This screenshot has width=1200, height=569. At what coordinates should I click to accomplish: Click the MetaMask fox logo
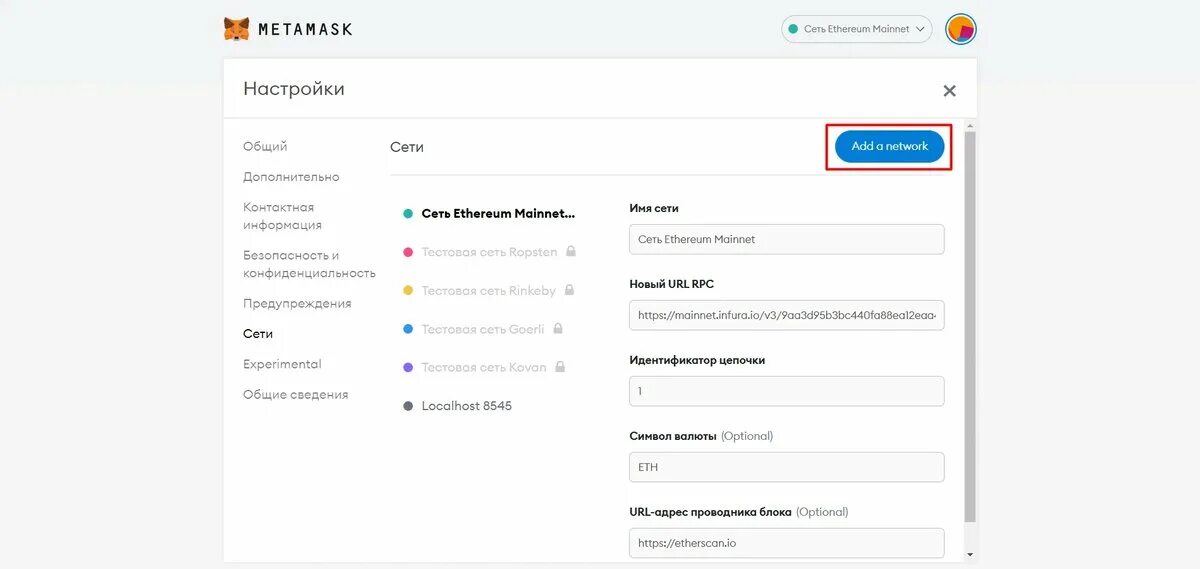coord(236,29)
